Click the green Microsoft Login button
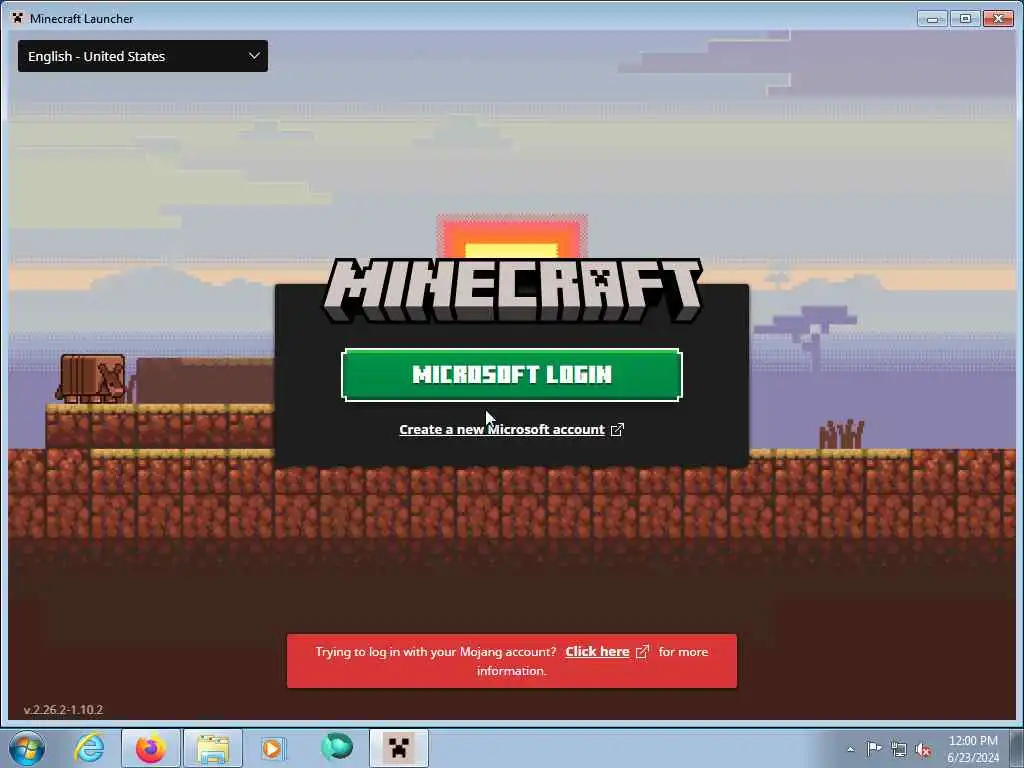 (x=511, y=374)
